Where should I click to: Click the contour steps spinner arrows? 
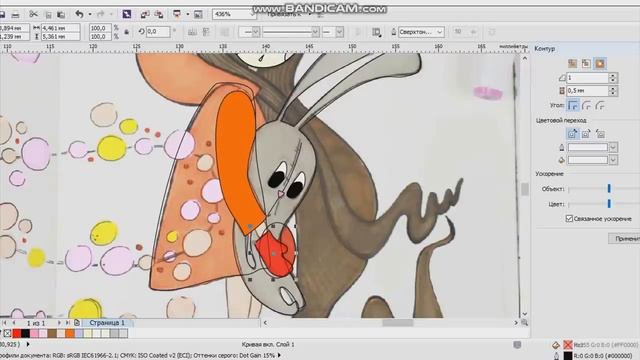pos(612,78)
